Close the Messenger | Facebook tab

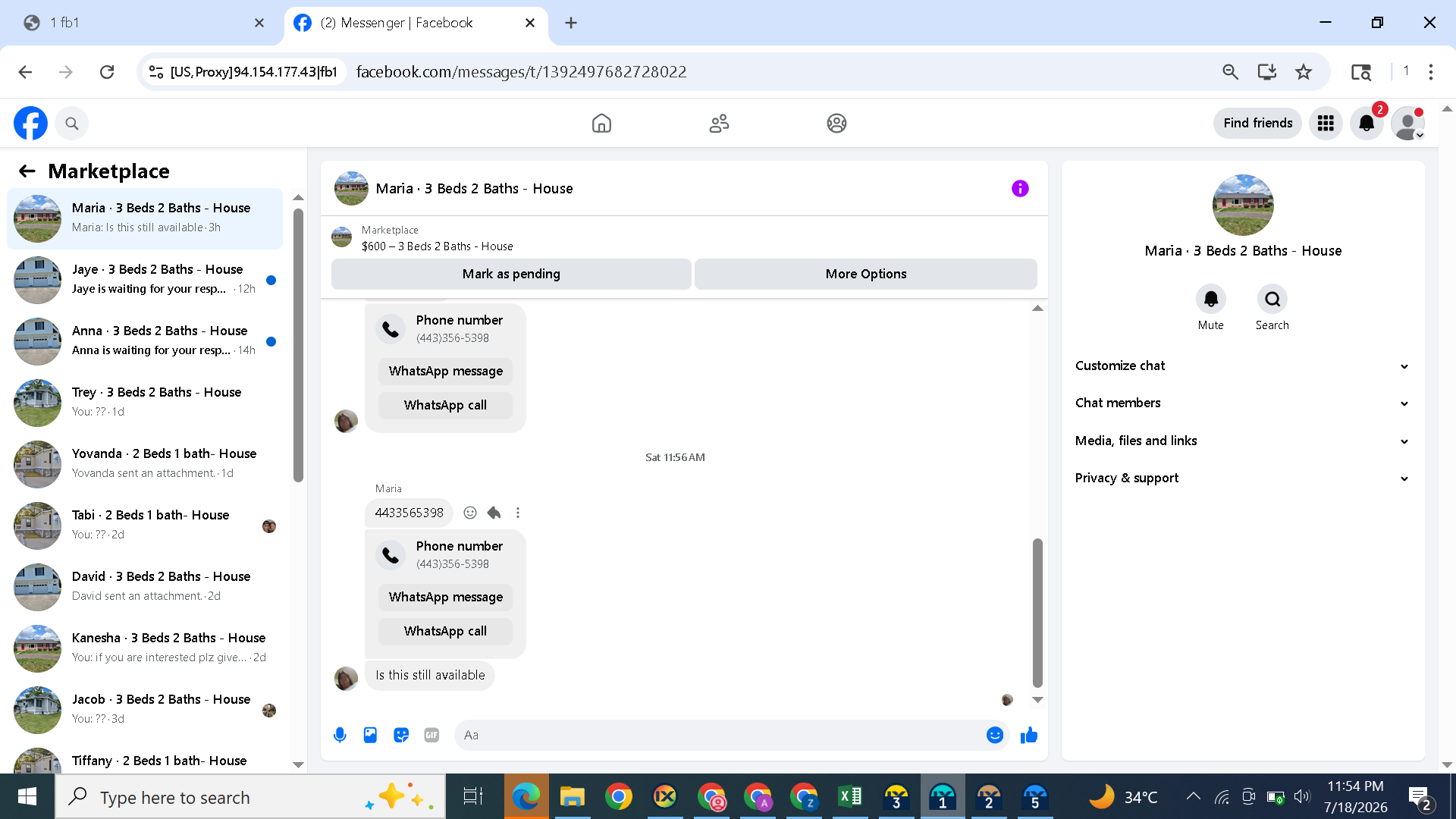coord(530,23)
